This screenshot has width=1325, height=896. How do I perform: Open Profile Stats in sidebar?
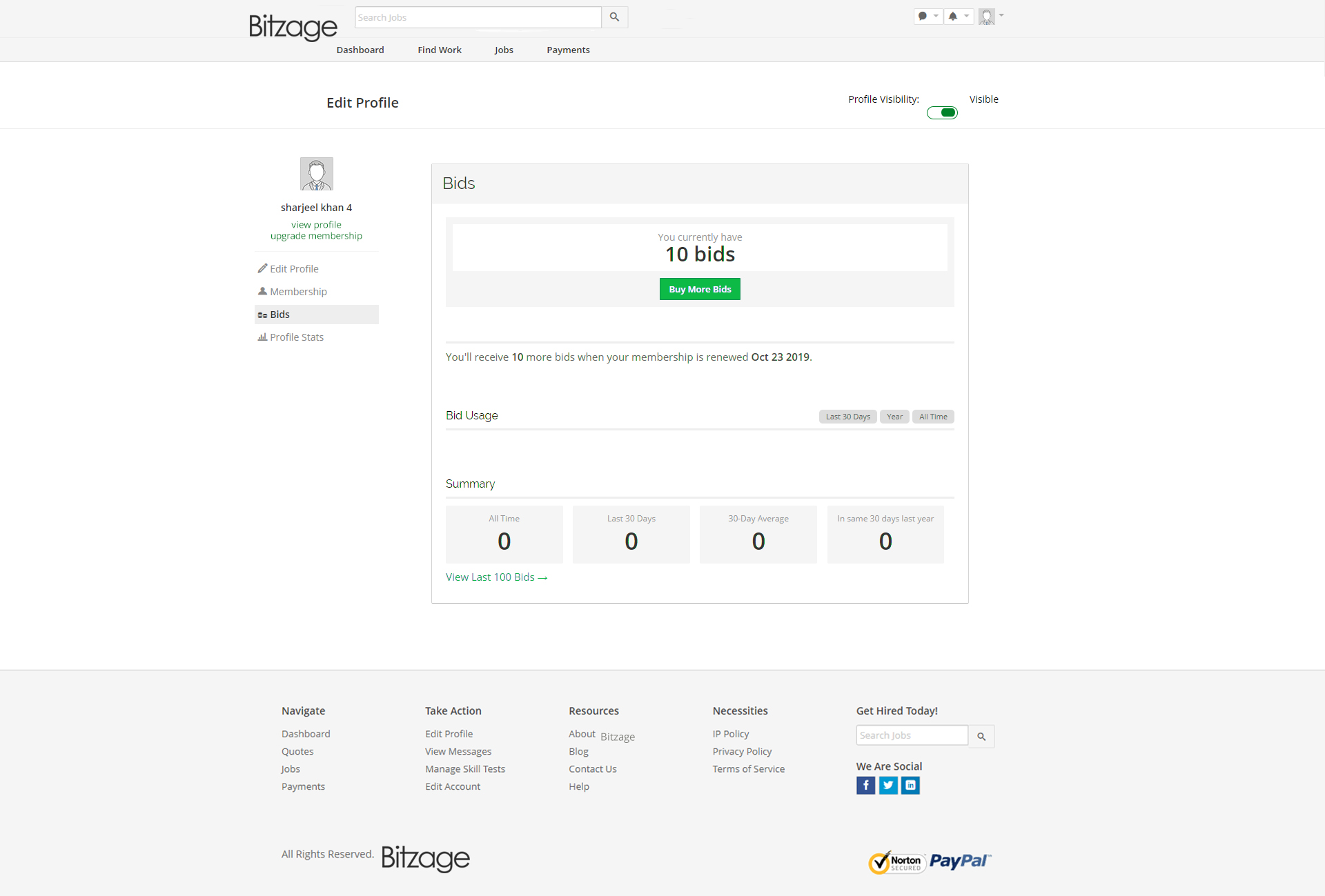point(296,337)
